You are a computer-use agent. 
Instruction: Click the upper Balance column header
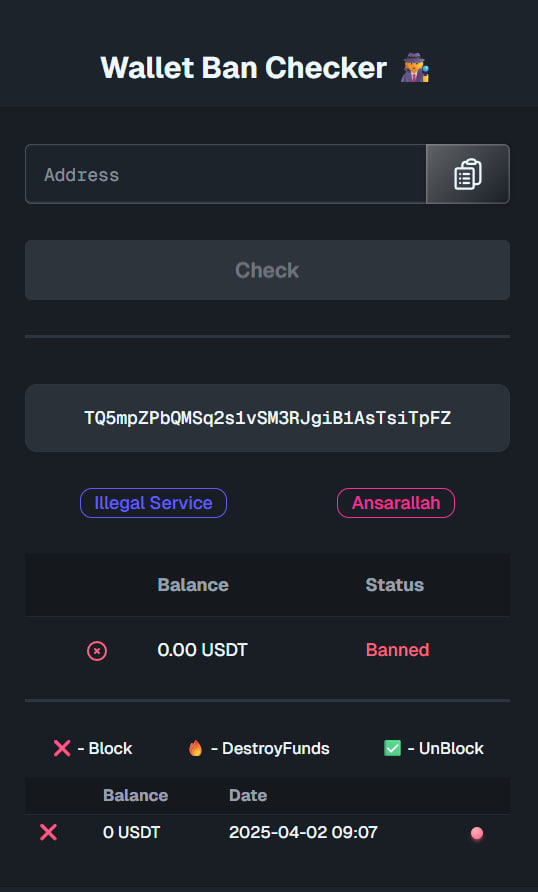click(193, 585)
